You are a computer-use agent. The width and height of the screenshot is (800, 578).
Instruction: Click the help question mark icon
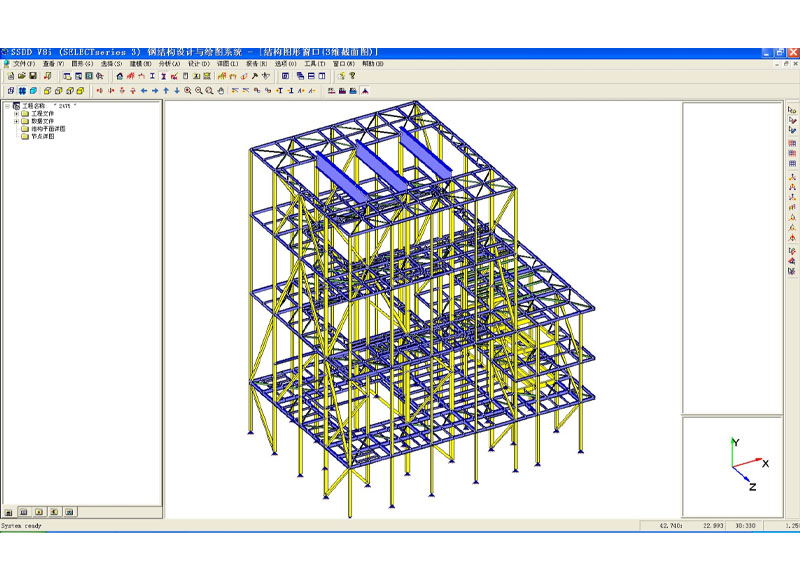(x=352, y=76)
